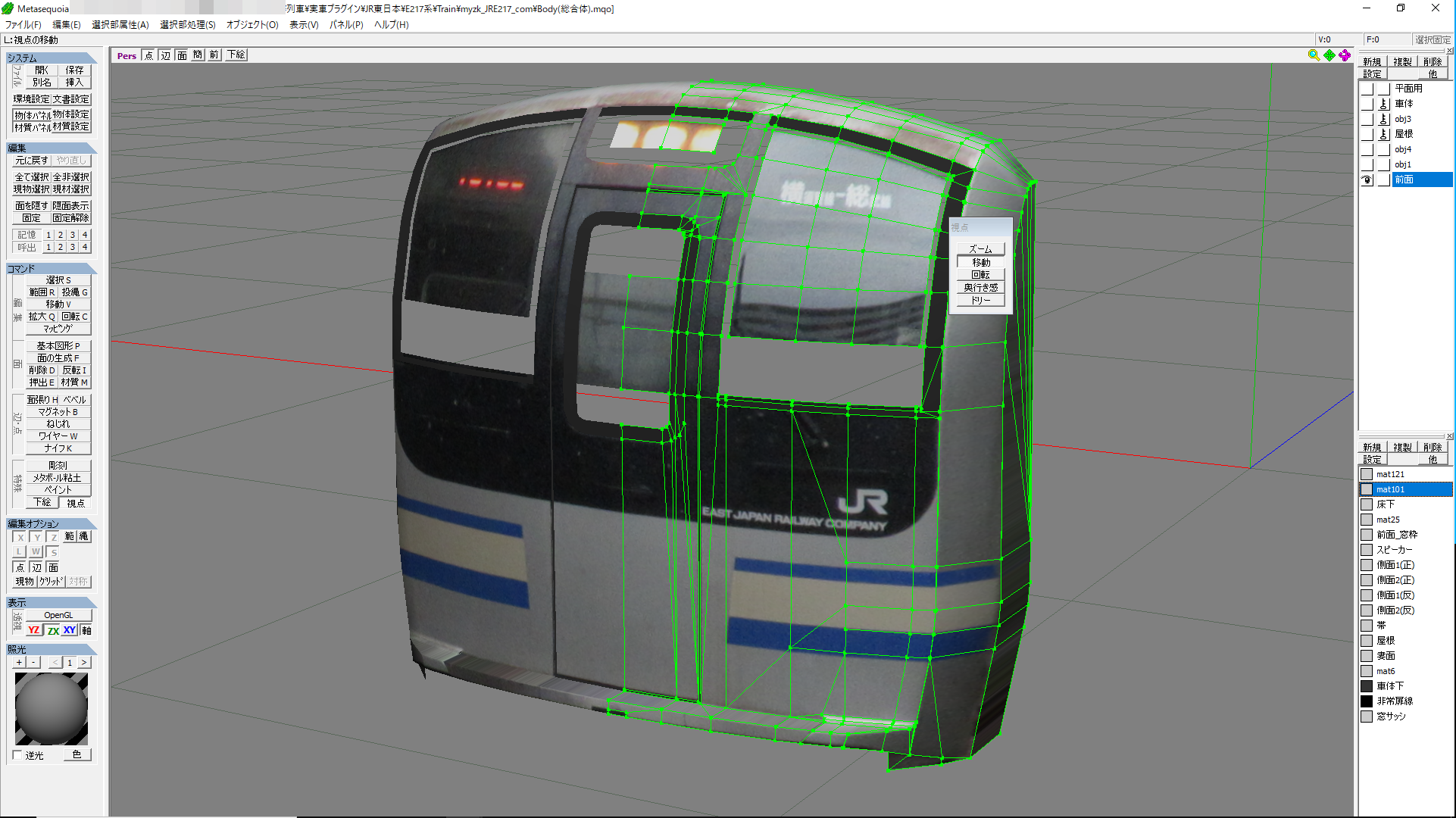This screenshot has height=818, width=1456.
Task: Click the yellow magnifier zoom view icon
Action: [x=1314, y=55]
